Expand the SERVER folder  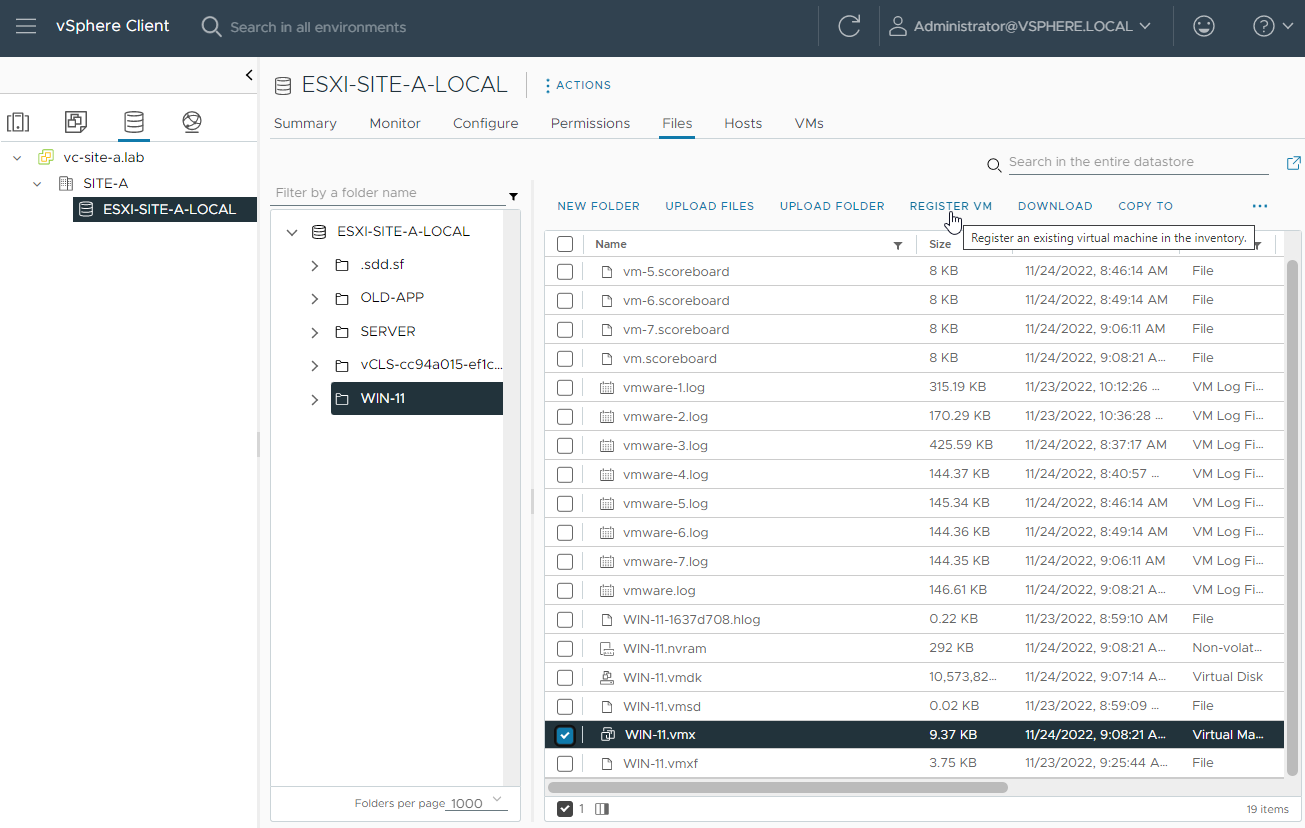[x=315, y=332]
